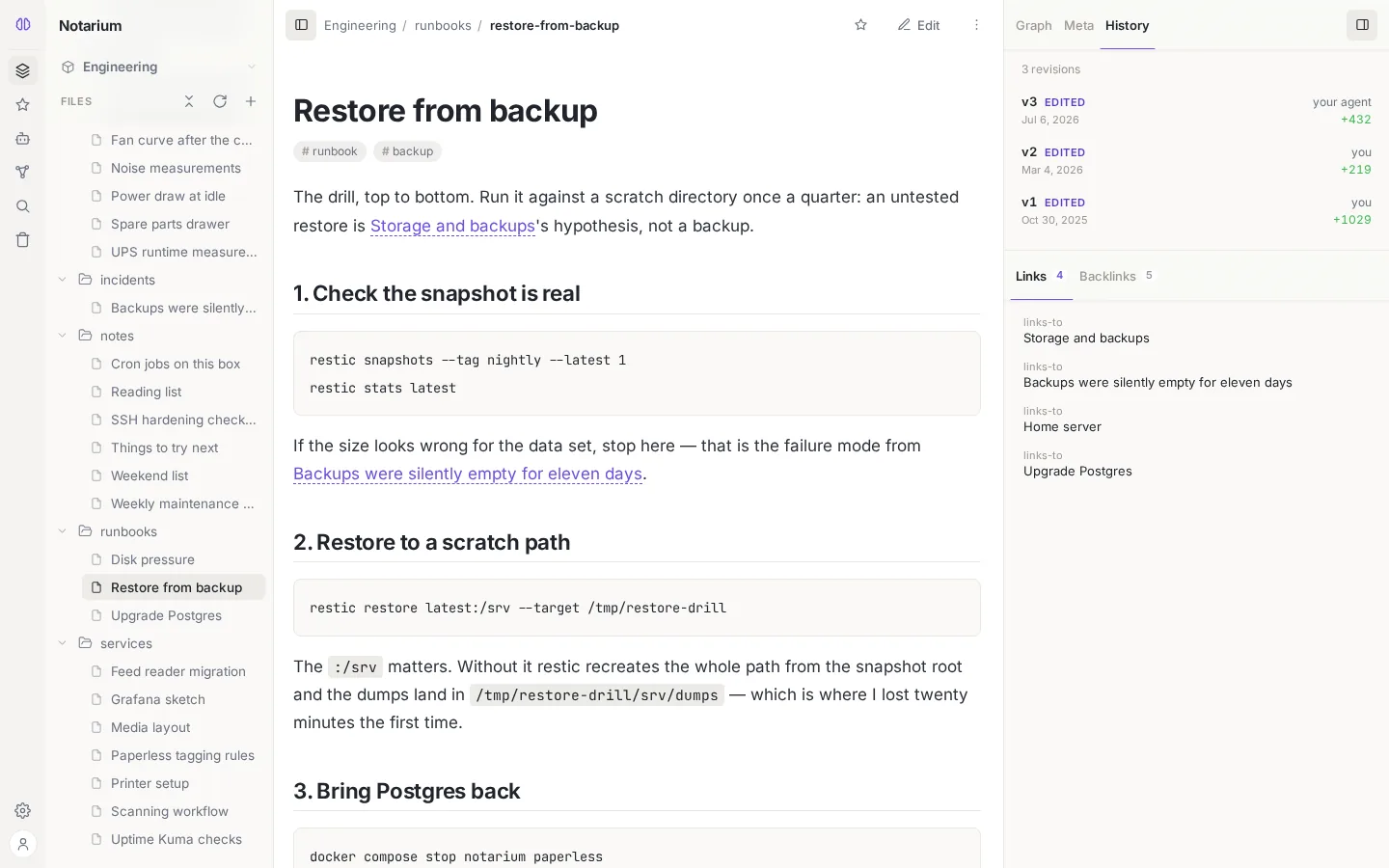Open the Uptime Kuma checks file
The width and height of the screenshot is (1389, 868).
click(174, 839)
